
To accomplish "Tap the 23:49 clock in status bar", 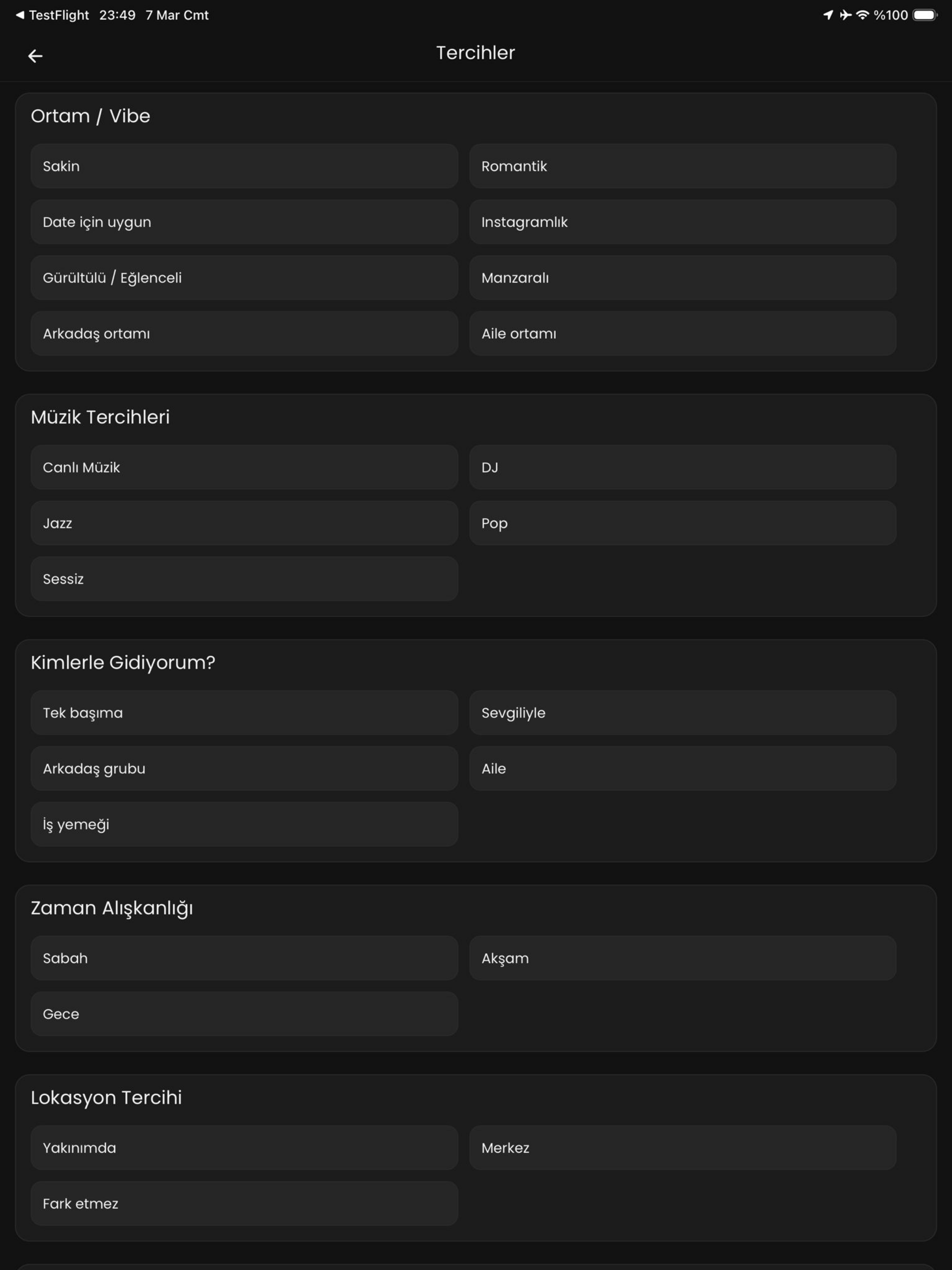I will [117, 15].
